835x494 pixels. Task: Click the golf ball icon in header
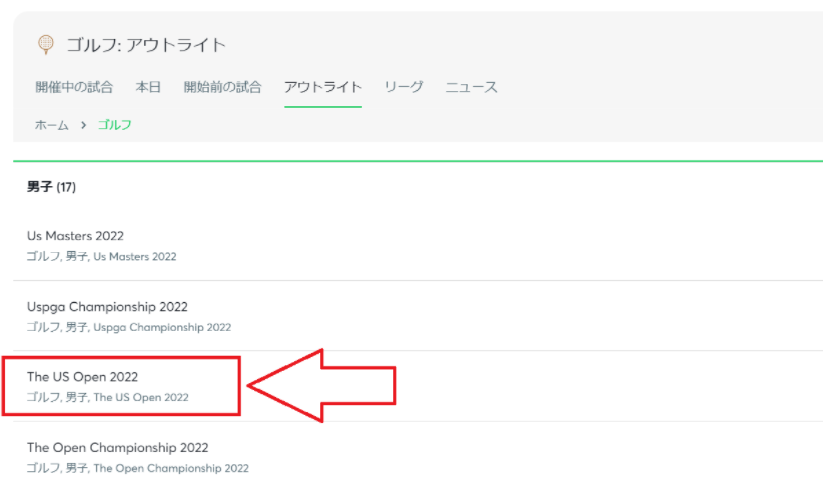pyautogui.click(x=46, y=44)
